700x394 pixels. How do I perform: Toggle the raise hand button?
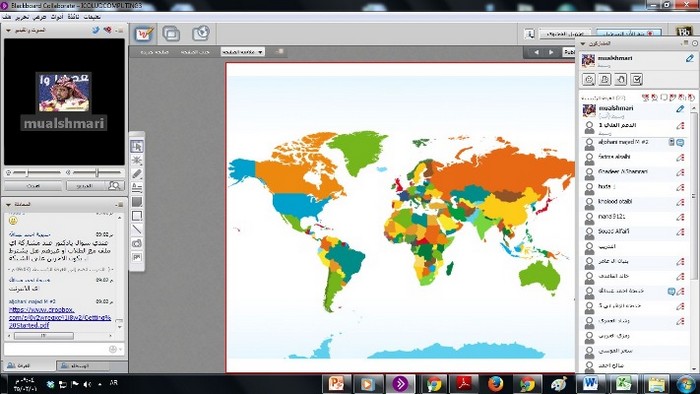click(621, 80)
